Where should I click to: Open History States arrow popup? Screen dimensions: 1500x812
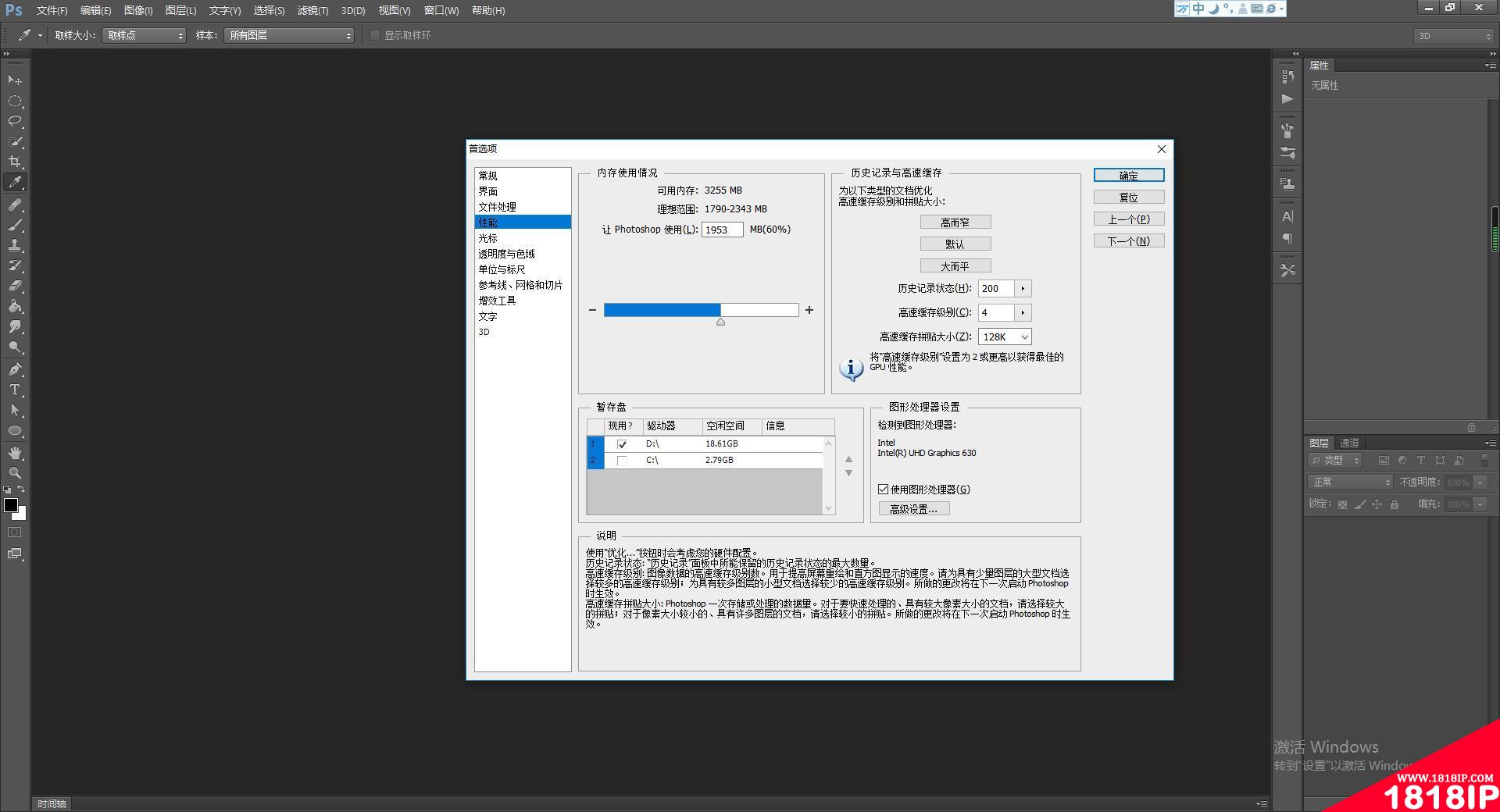(x=1023, y=289)
